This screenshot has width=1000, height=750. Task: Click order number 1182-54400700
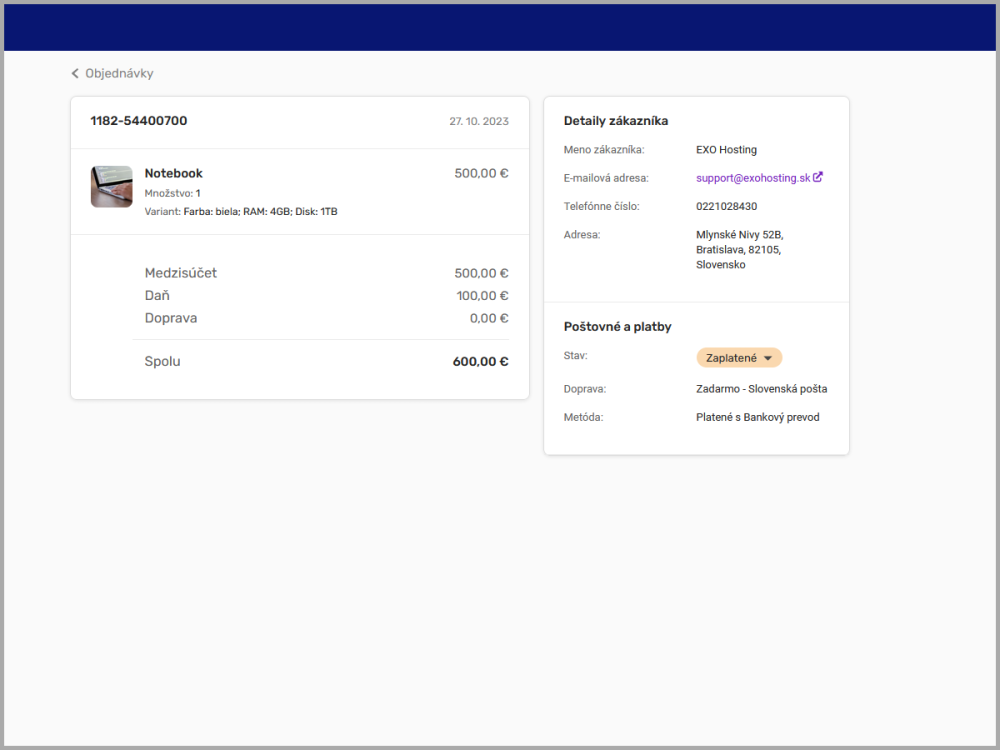coord(138,121)
